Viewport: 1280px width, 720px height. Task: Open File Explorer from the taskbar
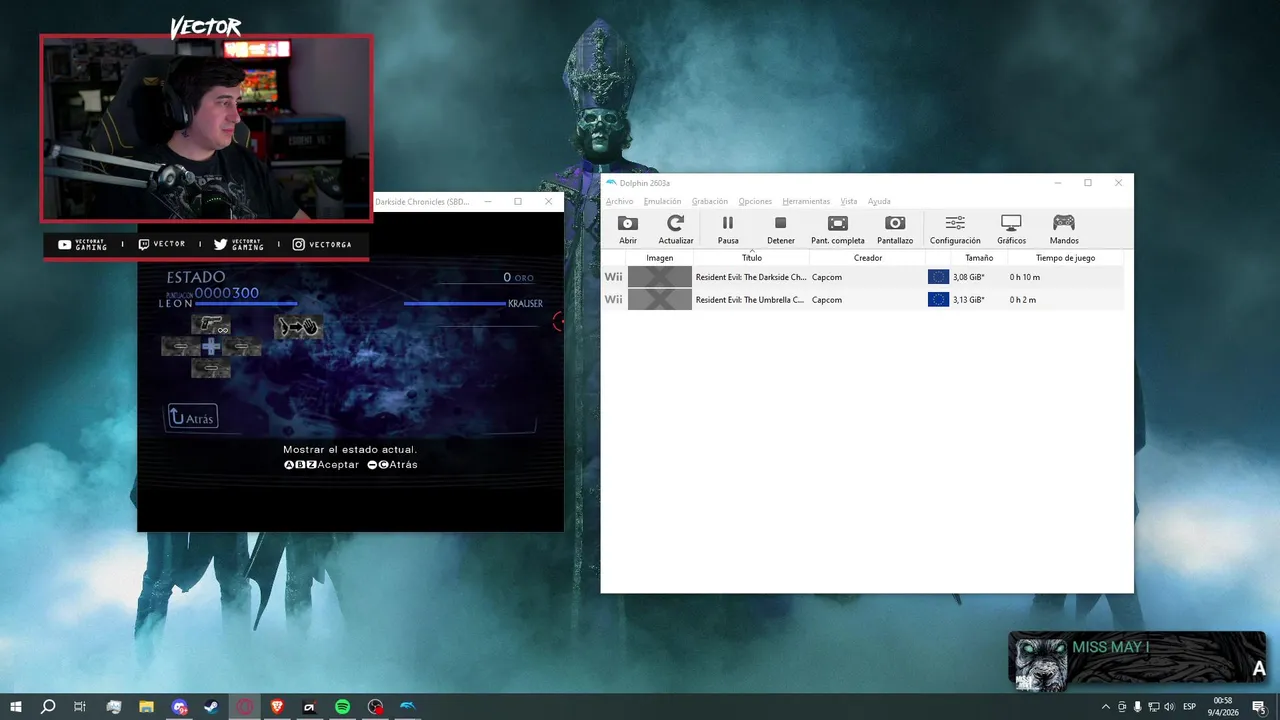(x=146, y=707)
